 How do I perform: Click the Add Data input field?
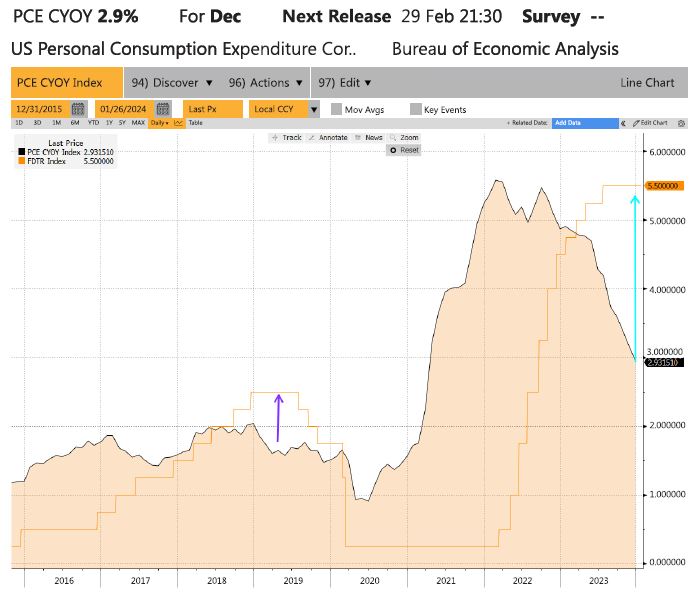tap(585, 123)
